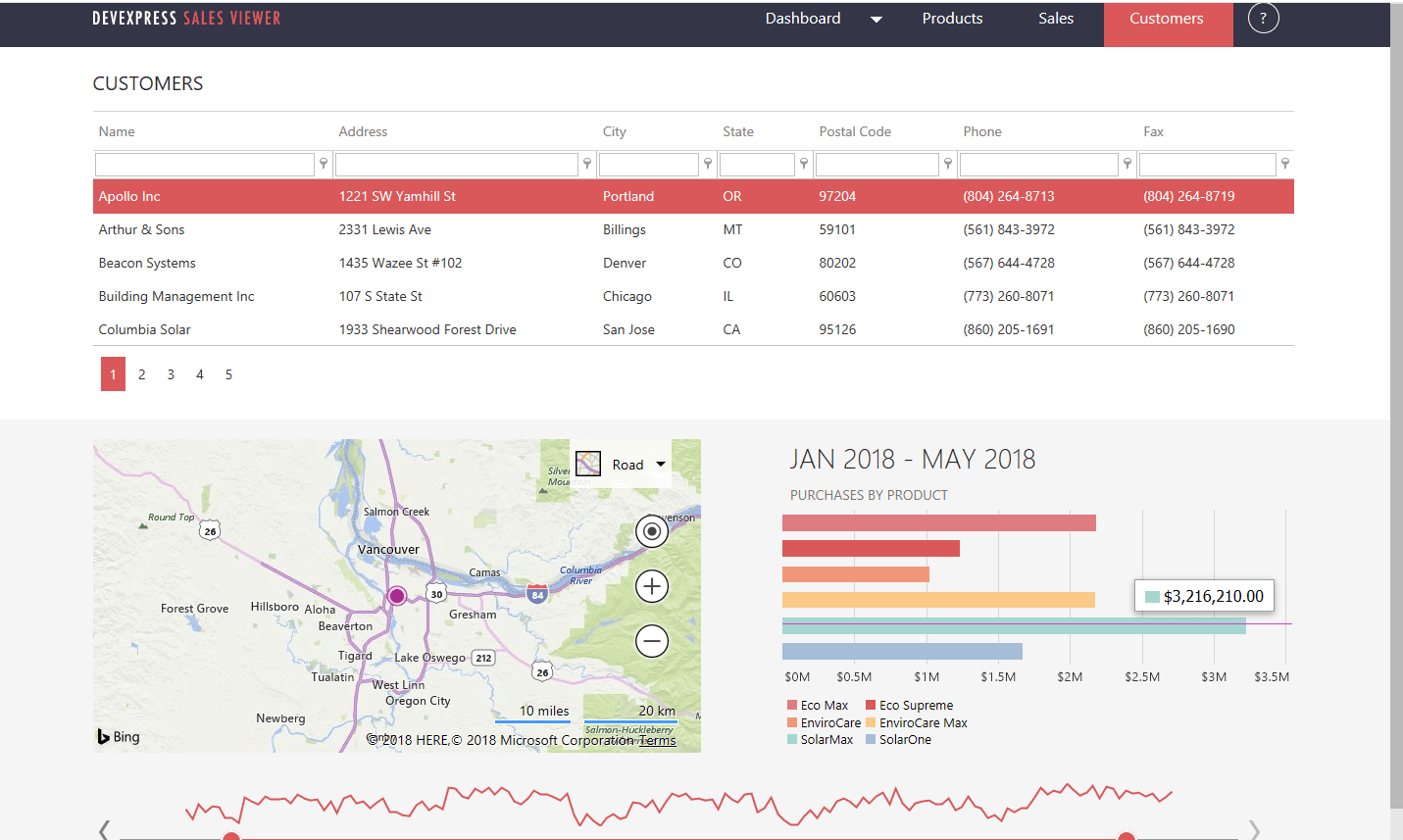The width and height of the screenshot is (1403, 840).
Task: Go to page 1 of customers
Action: (113, 374)
